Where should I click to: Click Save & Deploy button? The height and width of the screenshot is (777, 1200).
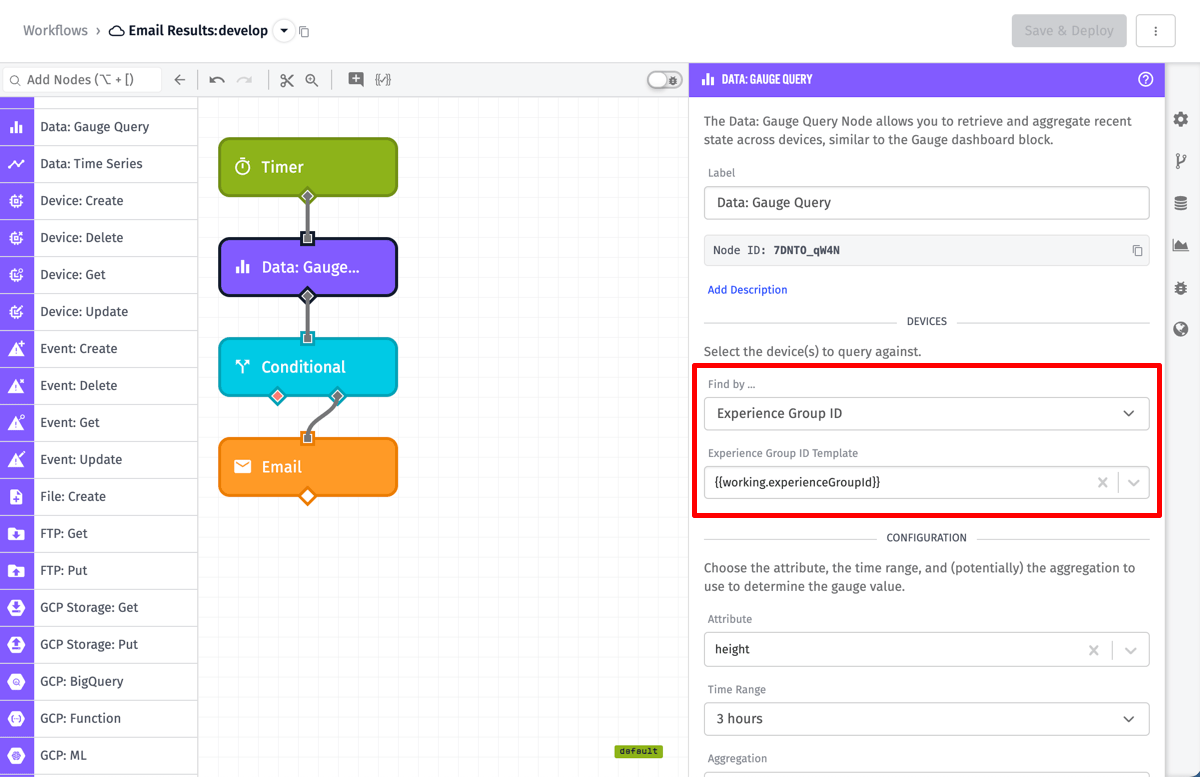pos(1069,31)
